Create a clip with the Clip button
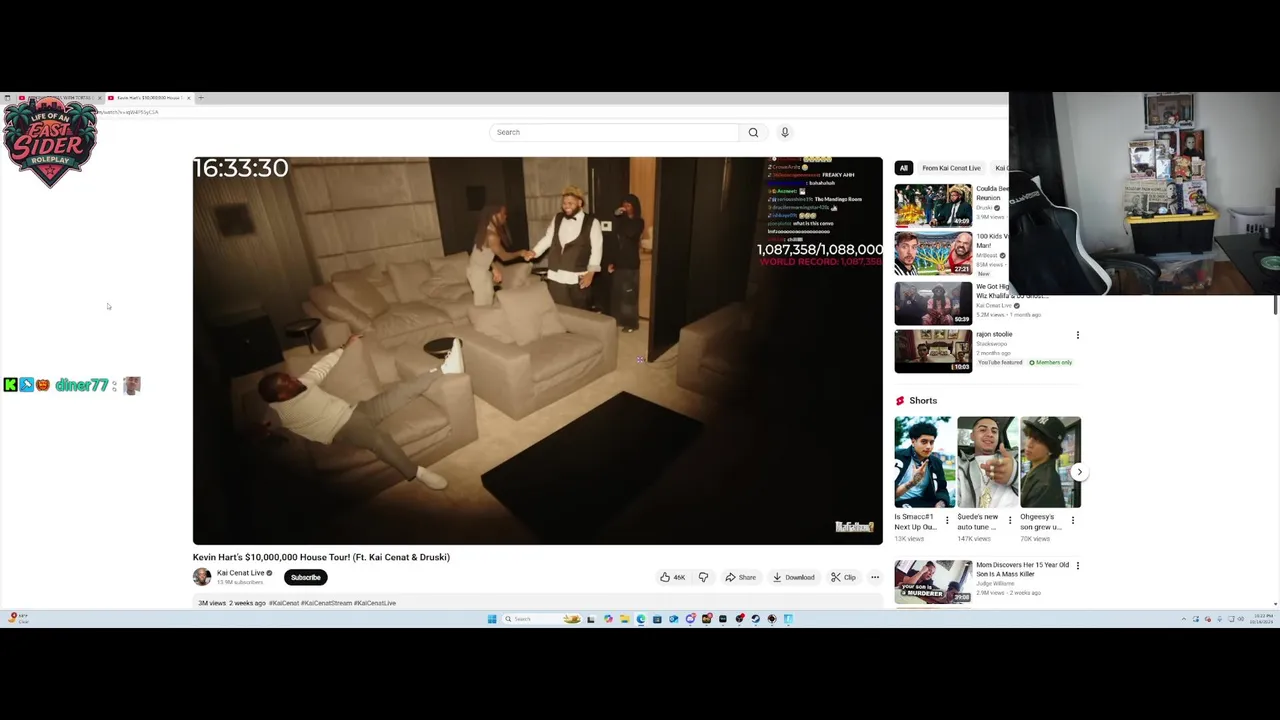Viewport: 1280px width, 720px height. (x=843, y=577)
